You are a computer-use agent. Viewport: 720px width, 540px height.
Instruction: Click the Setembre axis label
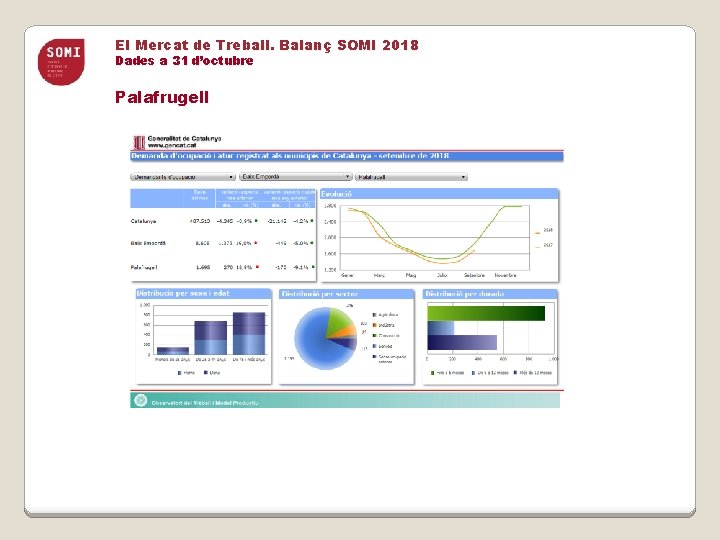click(474, 276)
